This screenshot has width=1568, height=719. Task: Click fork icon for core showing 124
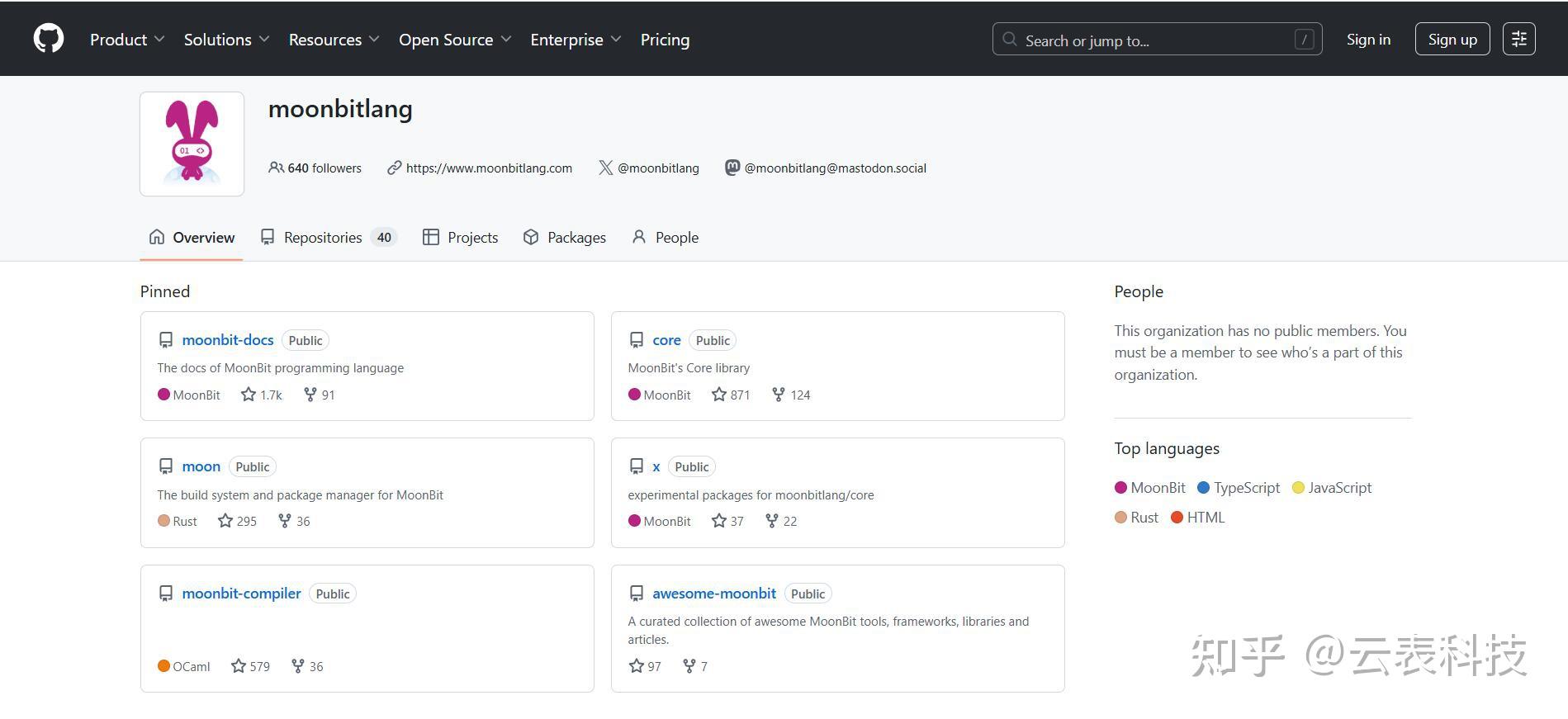[x=779, y=395]
